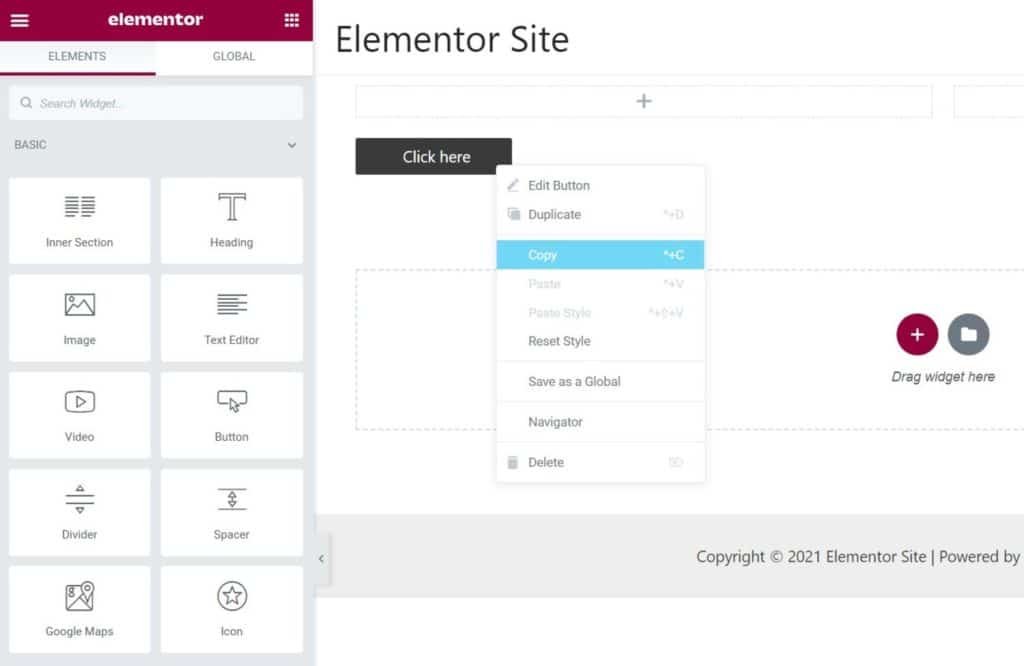The height and width of the screenshot is (666, 1024).
Task: Focus the Search Widget input field
Action: click(155, 103)
